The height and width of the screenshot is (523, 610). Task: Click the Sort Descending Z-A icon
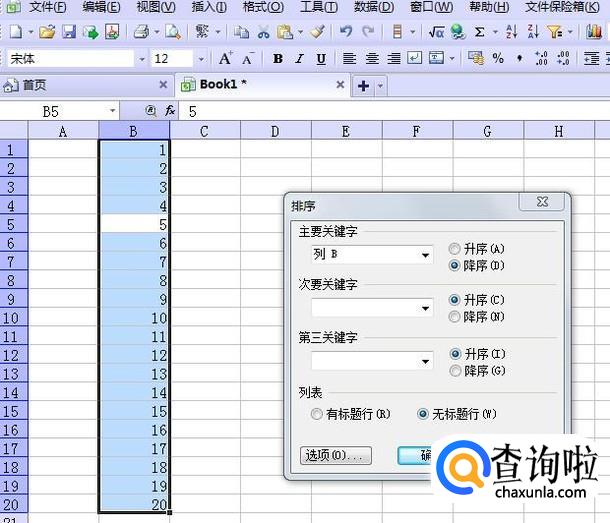533,32
